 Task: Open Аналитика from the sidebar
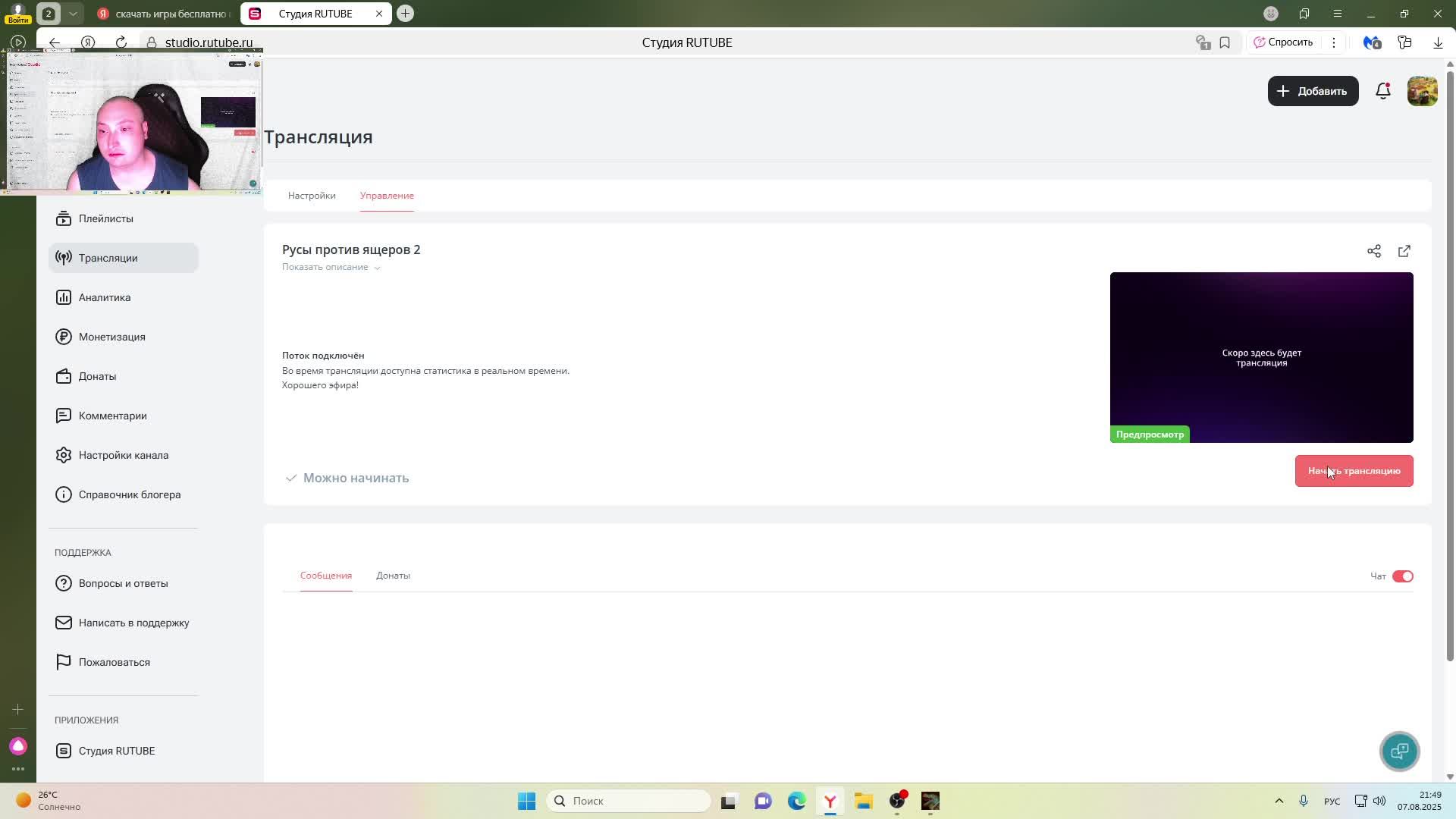(x=105, y=297)
